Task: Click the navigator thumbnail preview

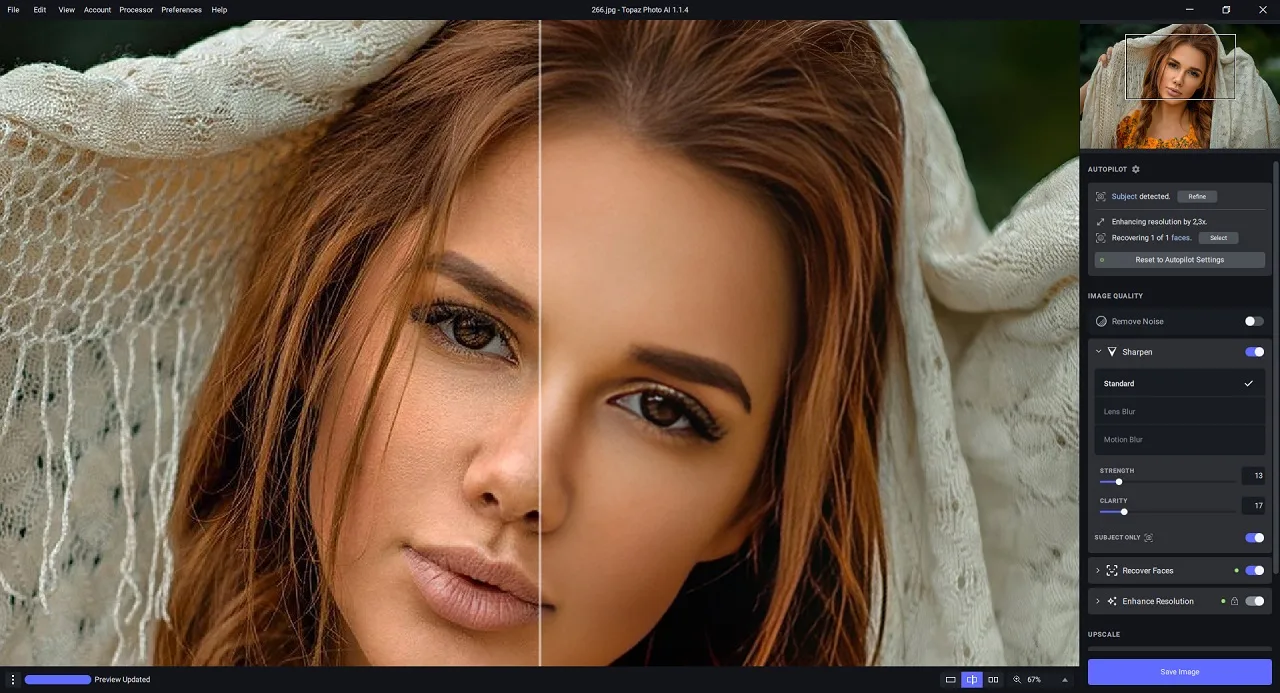Action: coord(1180,86)
